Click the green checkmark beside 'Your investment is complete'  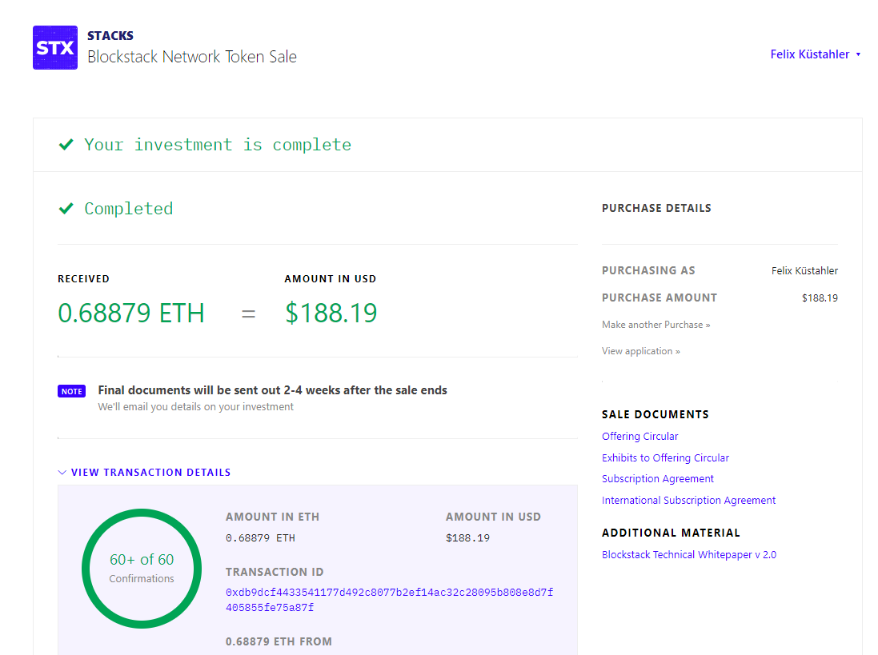(x=66, y=145)
